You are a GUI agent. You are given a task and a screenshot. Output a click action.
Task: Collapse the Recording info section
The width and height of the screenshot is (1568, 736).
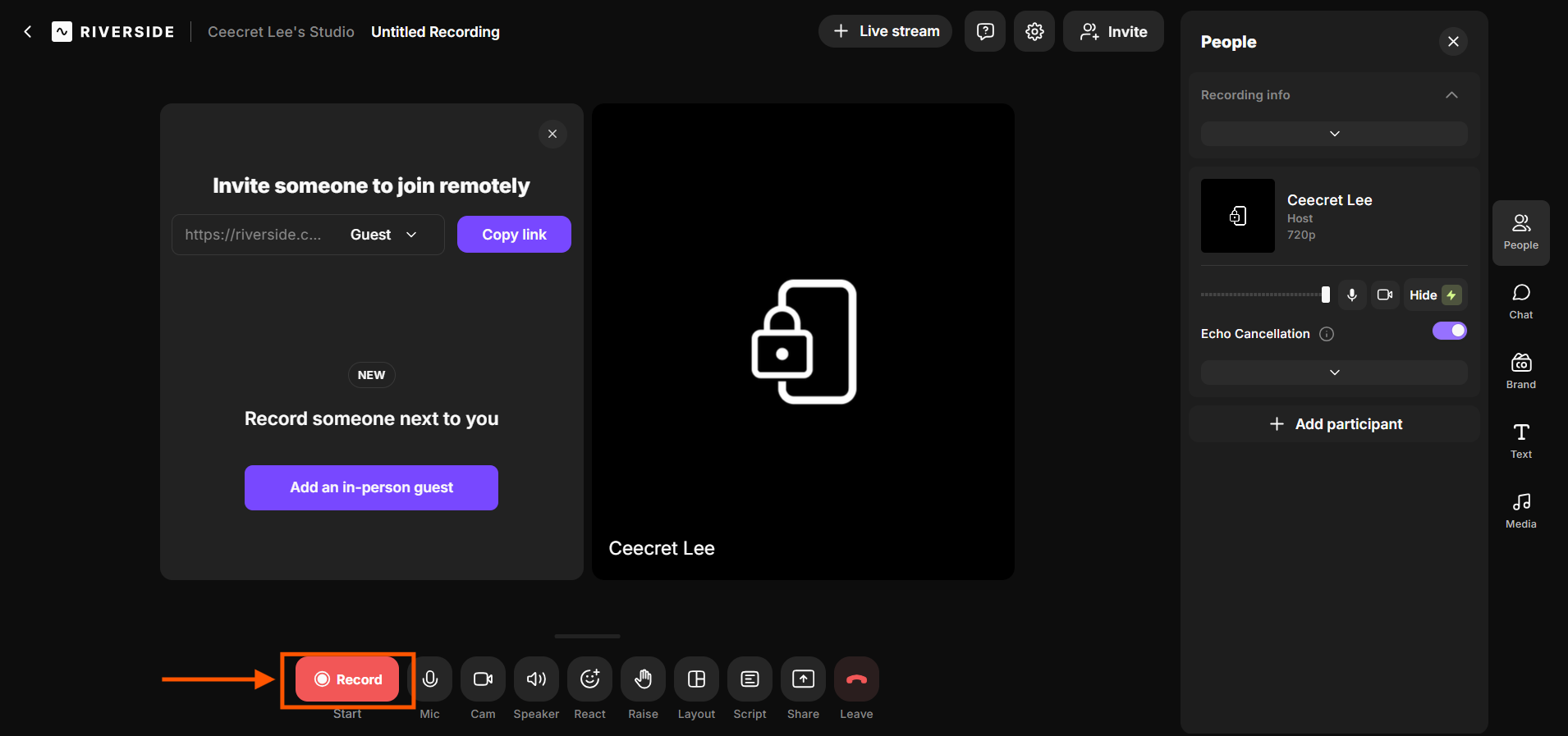pos(1451,95)
